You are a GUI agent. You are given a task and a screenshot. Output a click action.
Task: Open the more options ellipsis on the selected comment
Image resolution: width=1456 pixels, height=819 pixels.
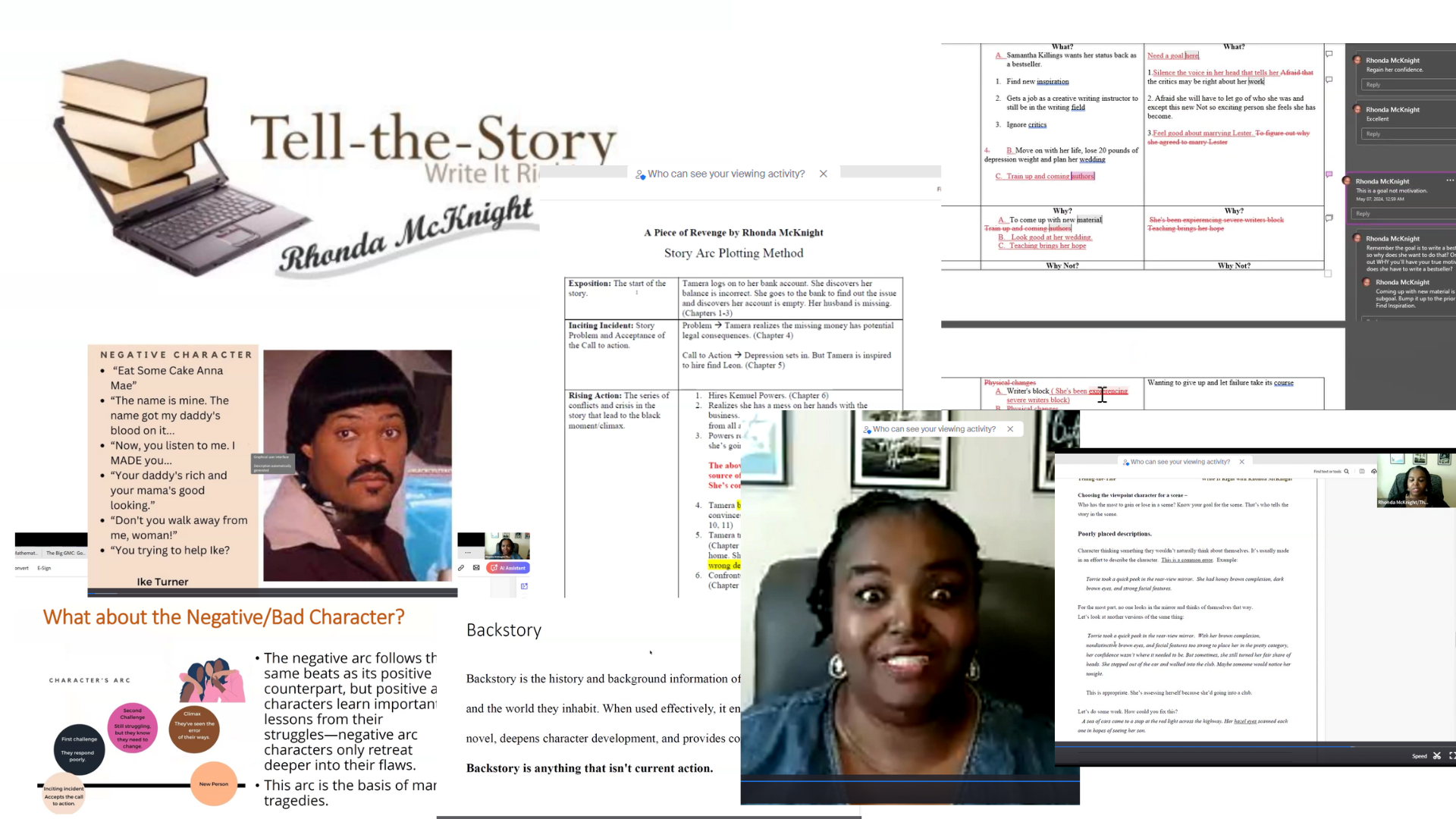pyautogui.click(x=1449, y=180)
